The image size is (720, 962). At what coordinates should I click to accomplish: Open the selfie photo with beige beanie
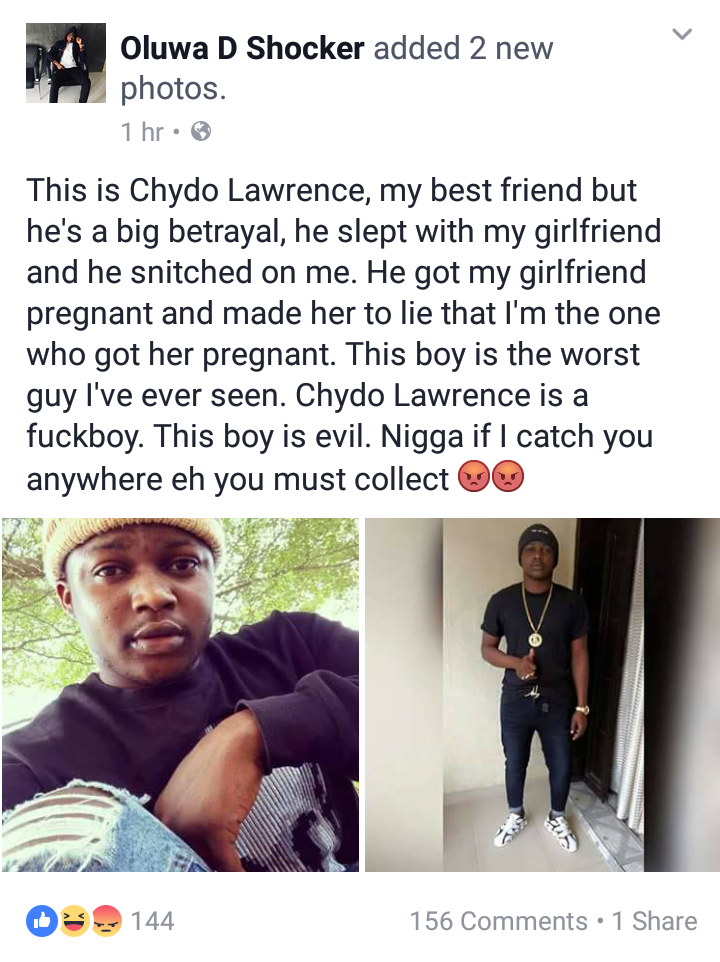(180, 695)
